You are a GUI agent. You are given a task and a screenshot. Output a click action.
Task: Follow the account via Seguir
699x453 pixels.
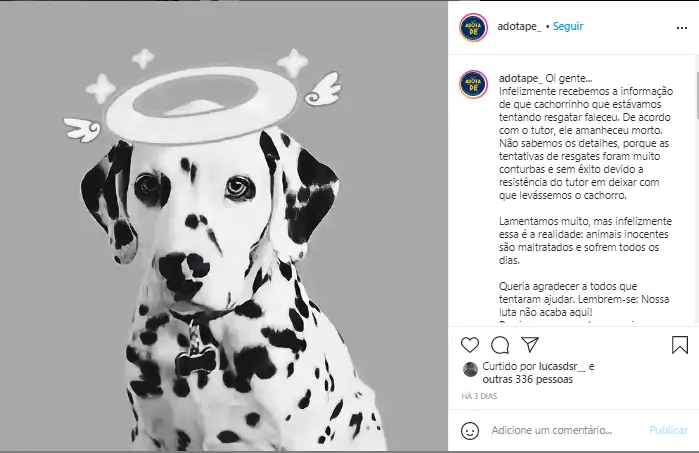(568, 26)
